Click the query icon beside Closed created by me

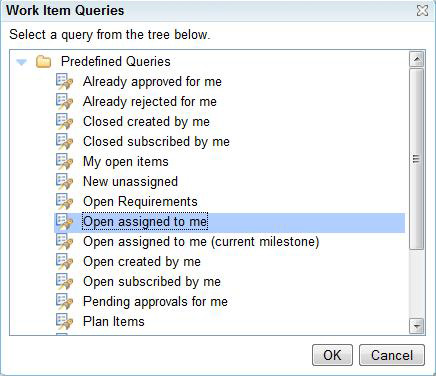click(x=64, y=122)
